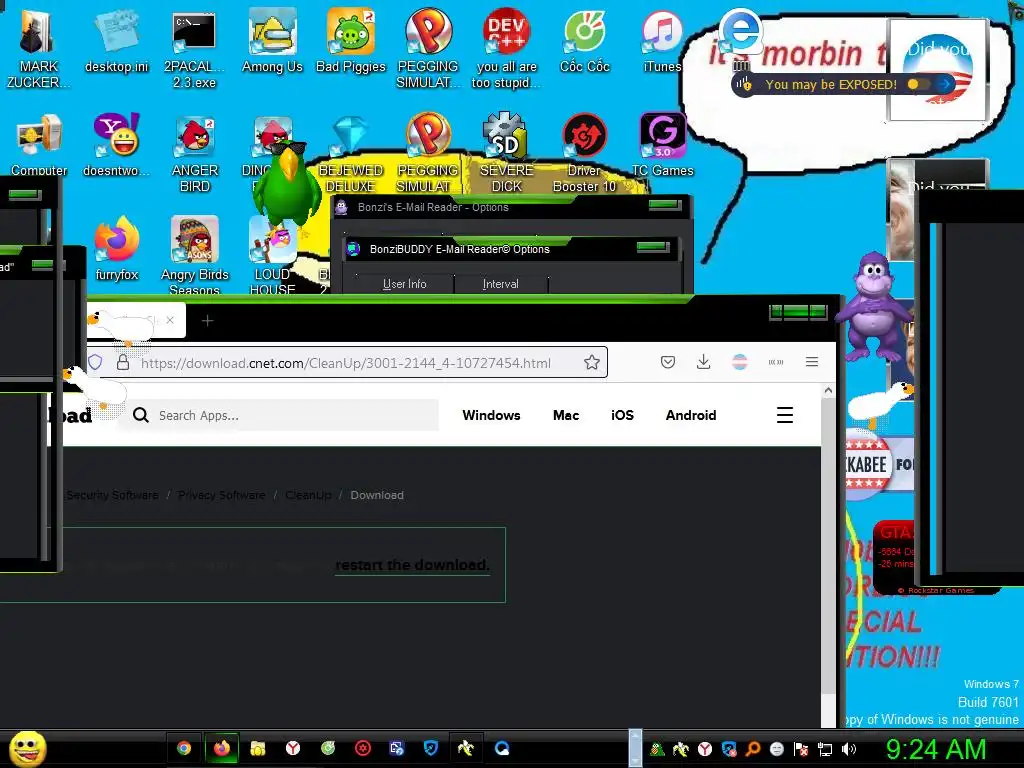This screenshot has width=1024, height=768.
Task: Open the Dev-C++ 'you all are too stupid' shortcut
Action: click(x=506, y=49)
